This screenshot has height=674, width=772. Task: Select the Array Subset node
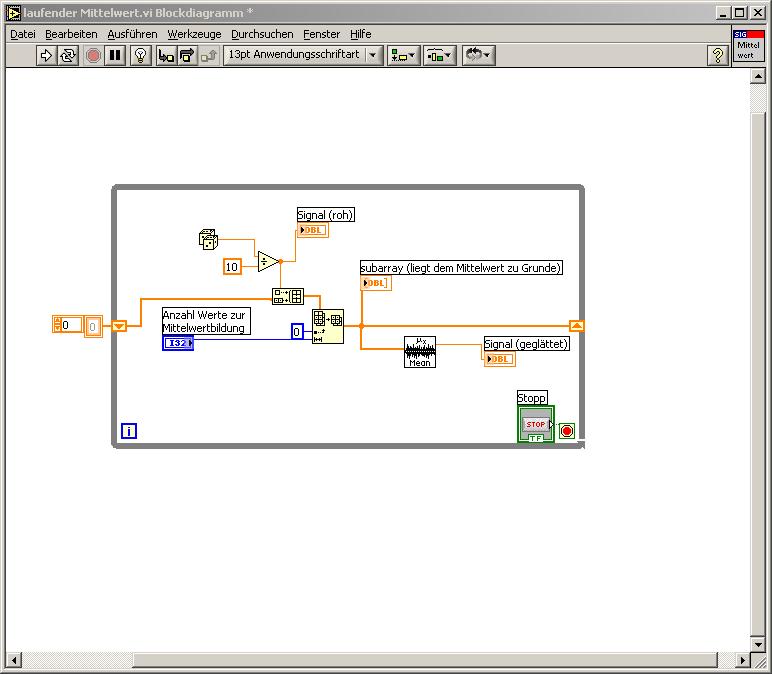tap(328, 326)
